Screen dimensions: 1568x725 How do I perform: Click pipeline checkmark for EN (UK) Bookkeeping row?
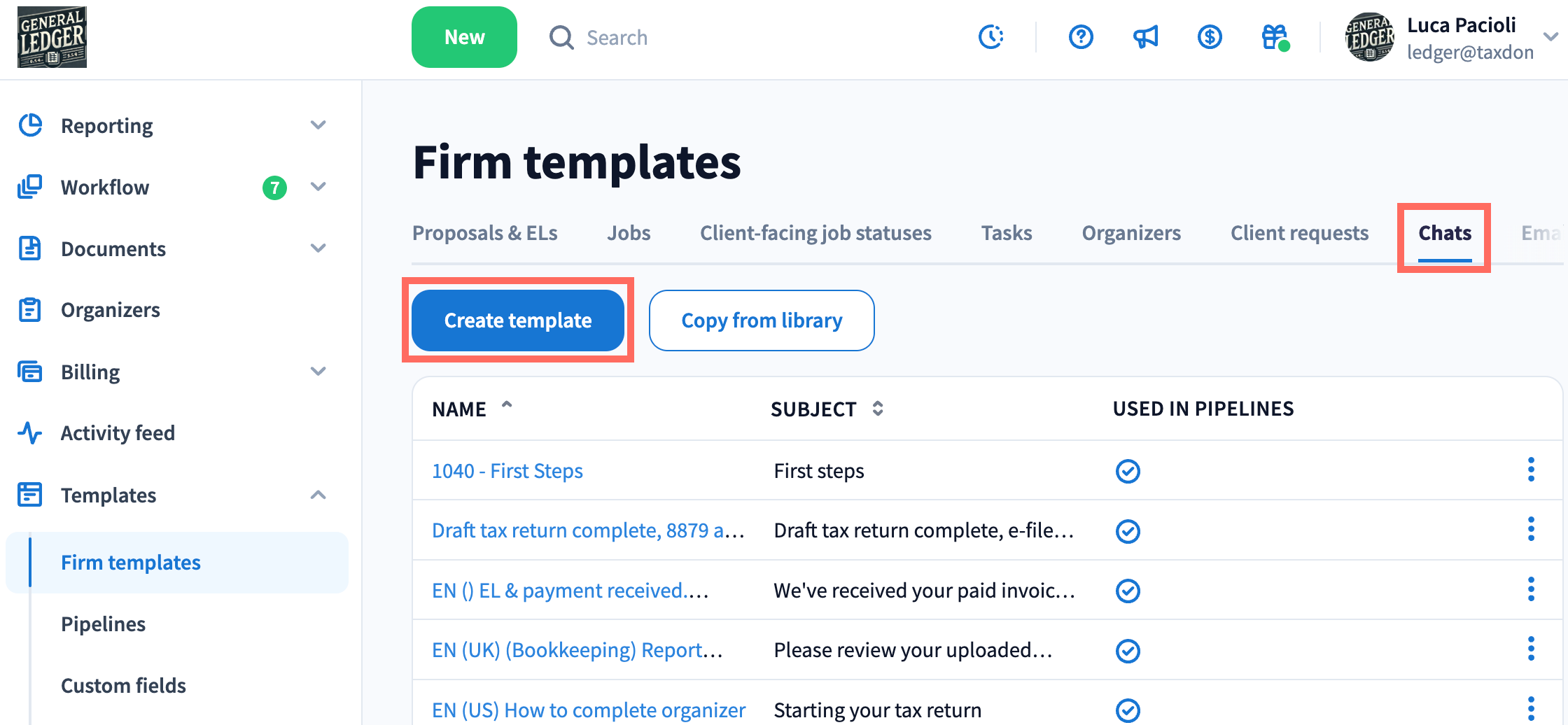pos(1128,651)
